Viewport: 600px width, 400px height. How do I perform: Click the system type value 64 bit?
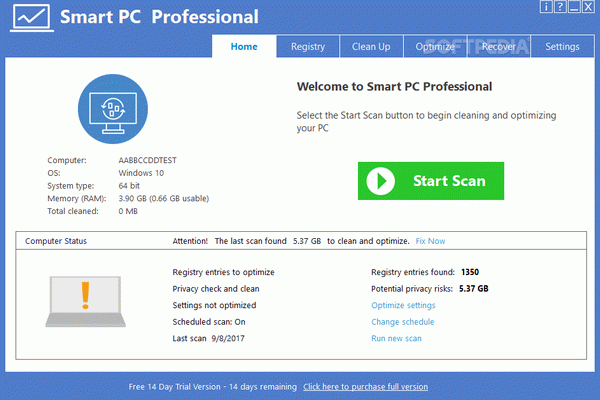[x=129, y=186]
